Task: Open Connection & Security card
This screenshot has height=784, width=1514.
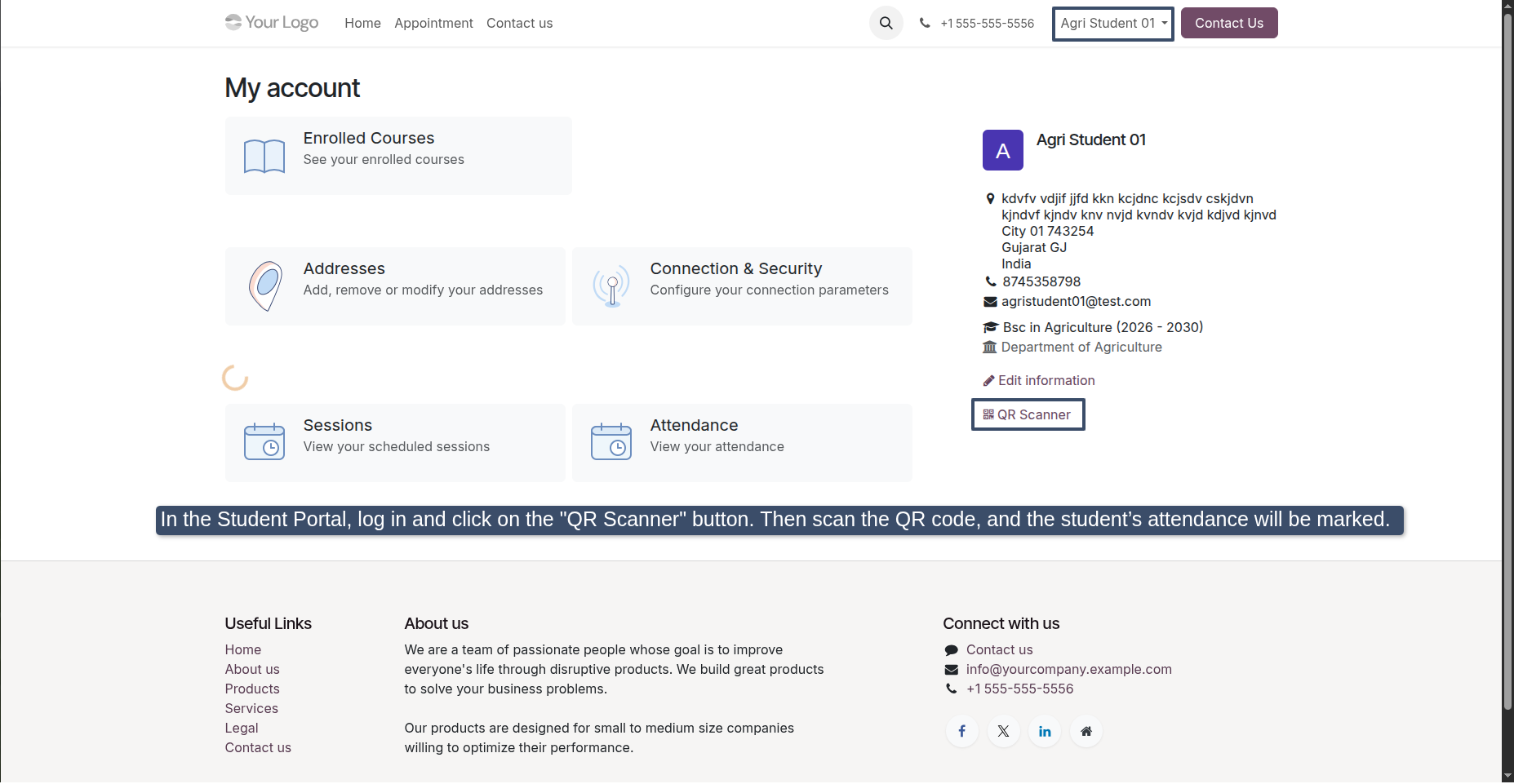Action: click(742, 286)
